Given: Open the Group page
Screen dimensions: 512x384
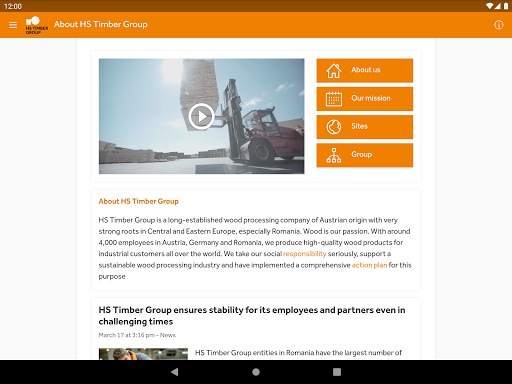Looking at the screenshot, I should click(x=365, y=155).
